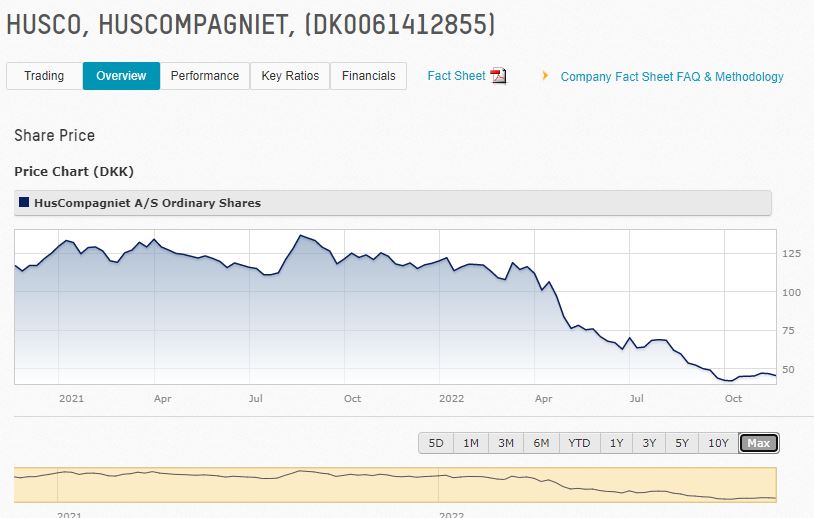Click the orange arrow before Company Fact Sheet FAQ
Viewport: 814px width, 518px height.
click(x=545, y=76)
